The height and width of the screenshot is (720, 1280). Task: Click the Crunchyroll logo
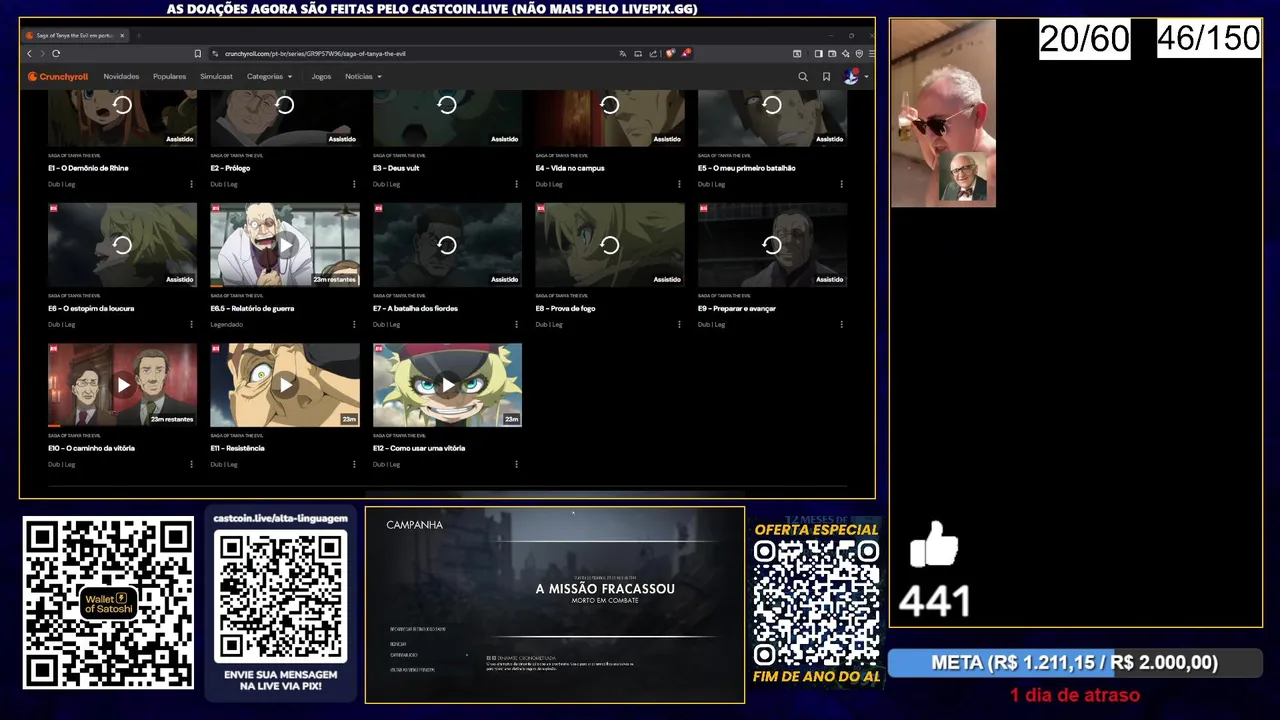[58, 76]
